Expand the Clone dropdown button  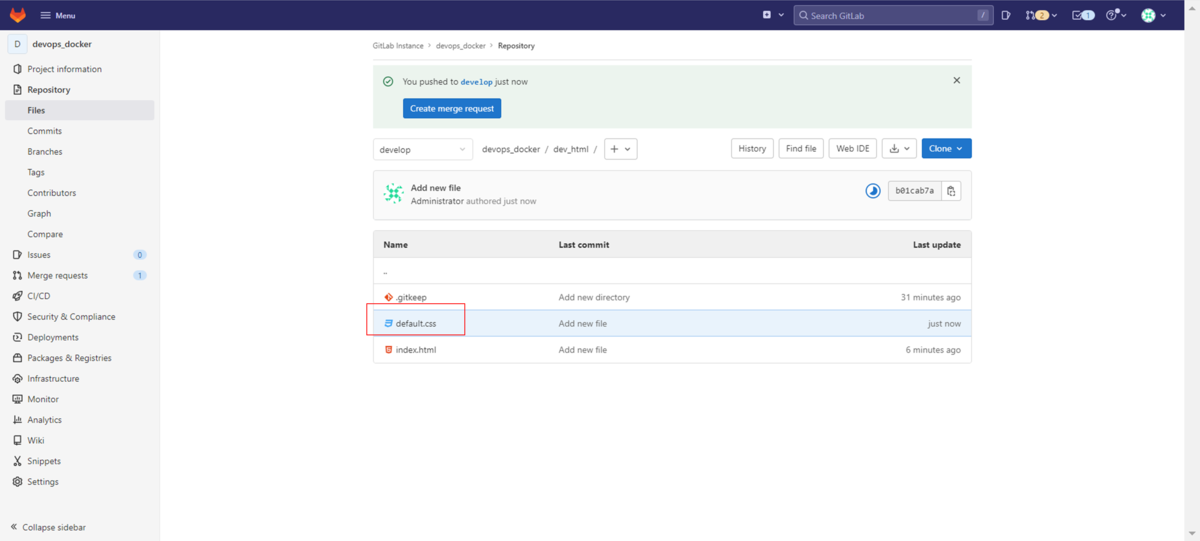(945, 149)
